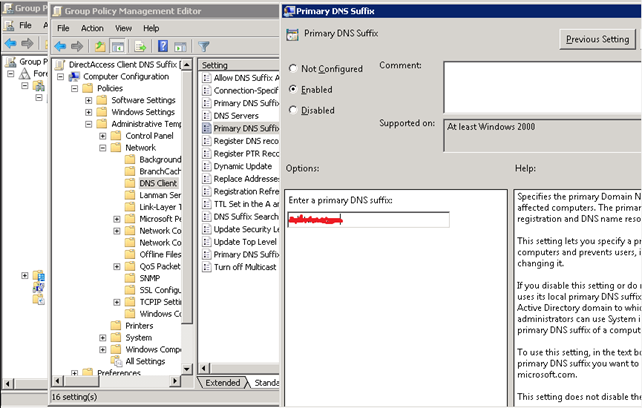The width and height of the screenshot is (642, 408).
Task: Click the Export List toolbar icon
Action: tap(141, 46)
